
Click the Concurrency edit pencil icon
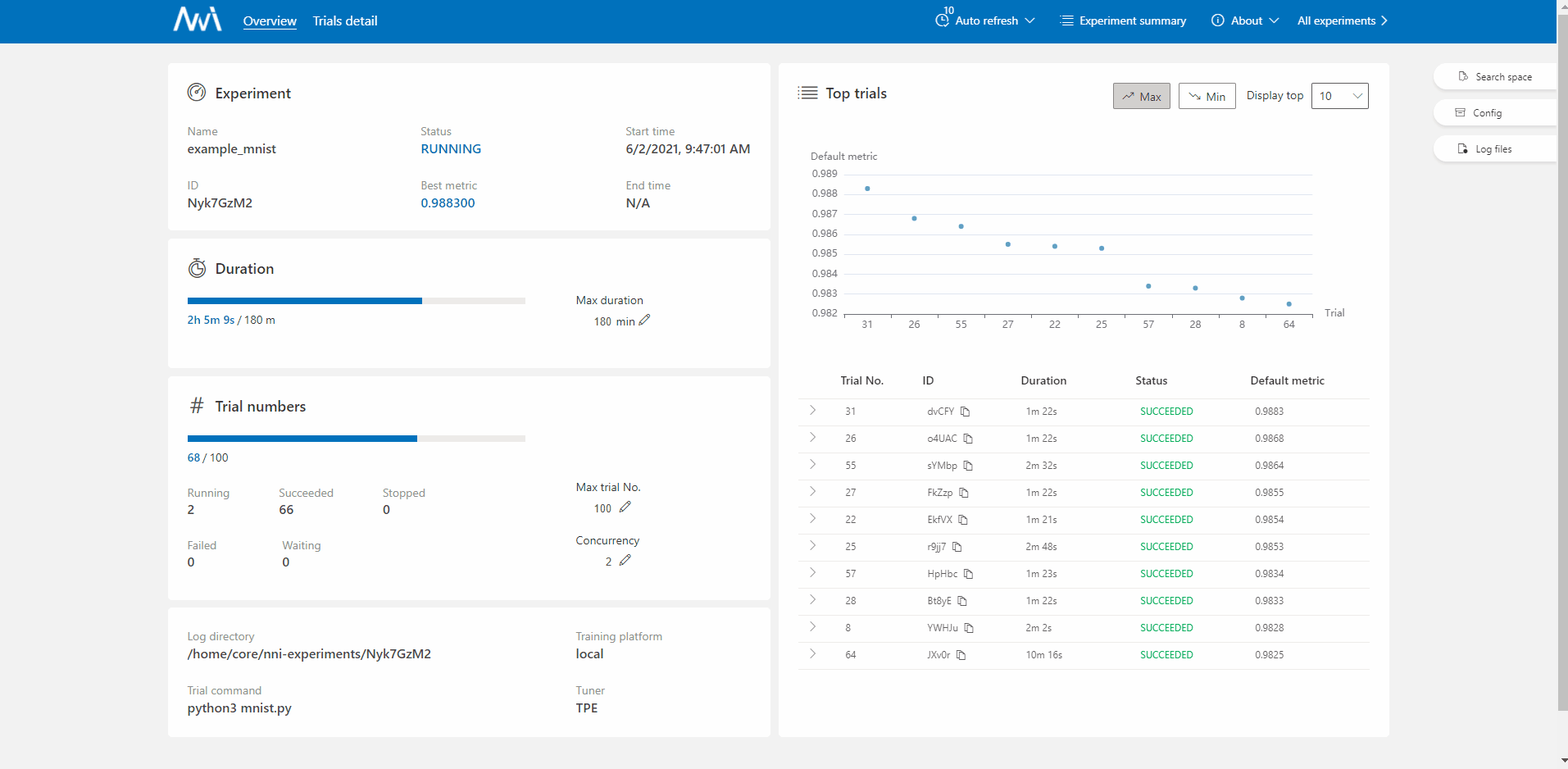(625, 561)
